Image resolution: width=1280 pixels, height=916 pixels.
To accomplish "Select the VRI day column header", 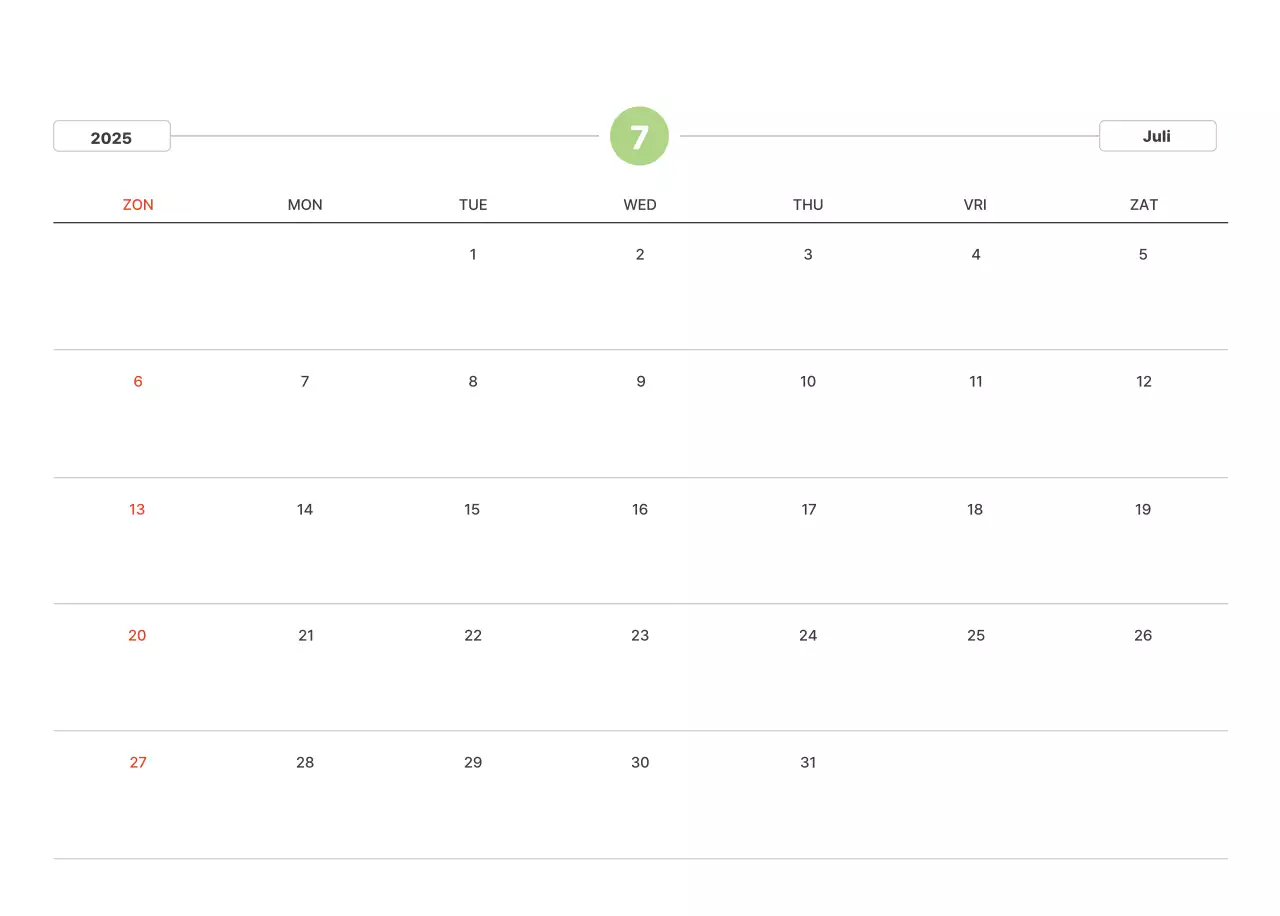I will coord(975,205).
